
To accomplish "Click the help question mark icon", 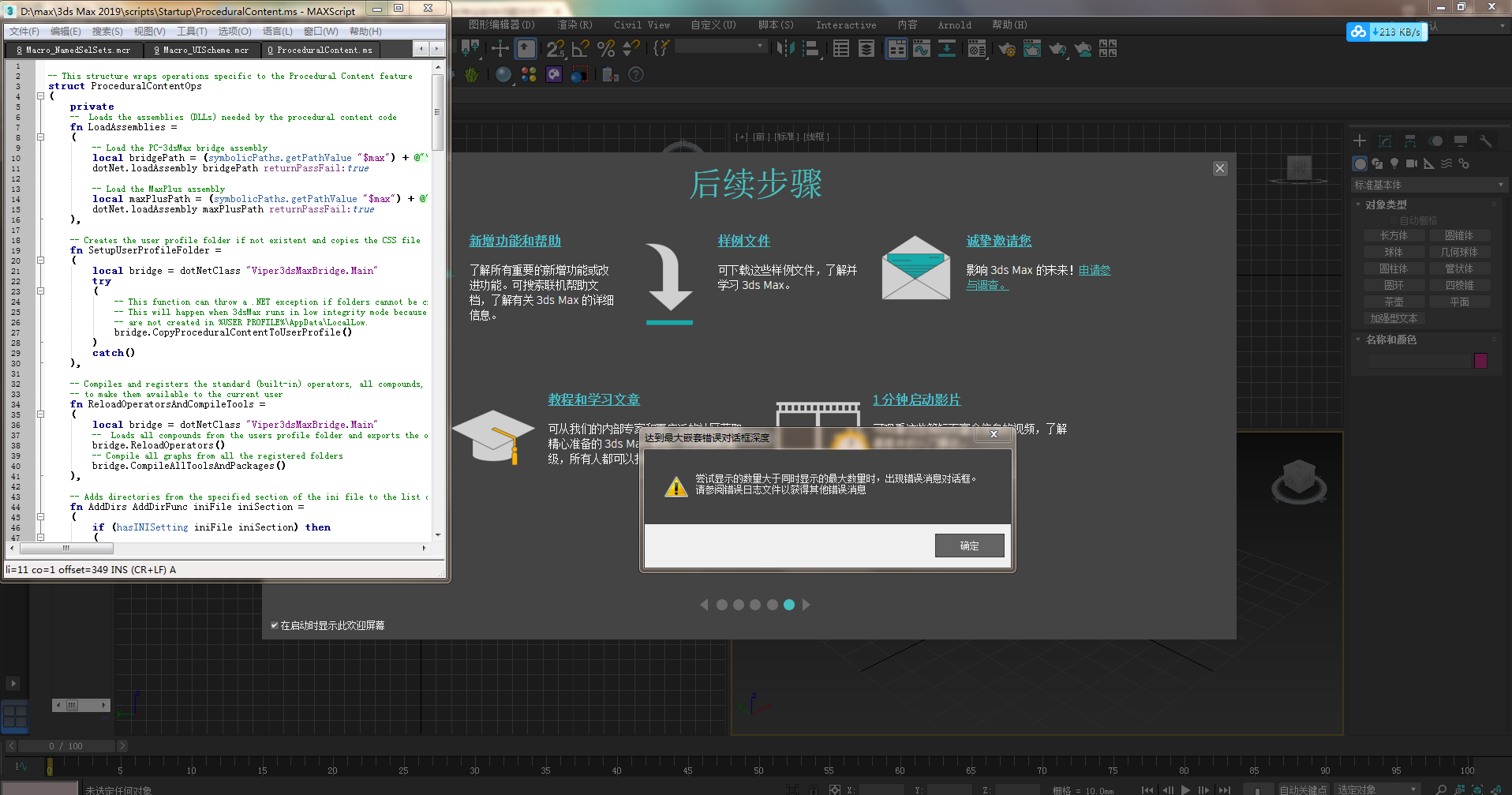I will click(x=636, y=74).
